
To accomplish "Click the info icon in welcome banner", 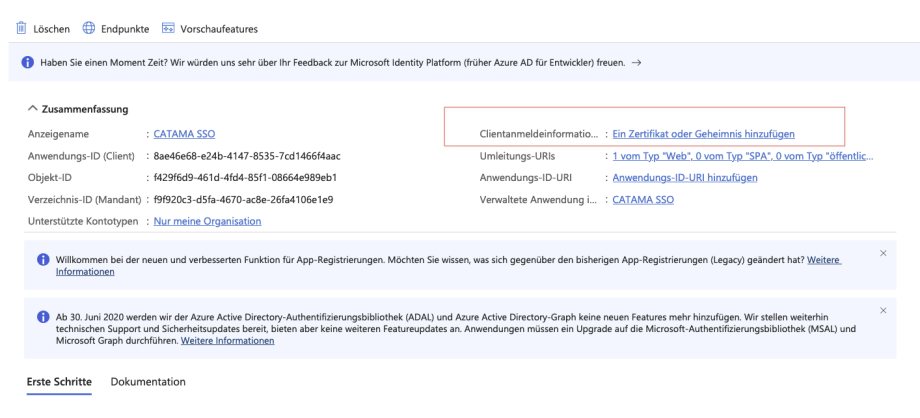I will click(x=41, y=260).
